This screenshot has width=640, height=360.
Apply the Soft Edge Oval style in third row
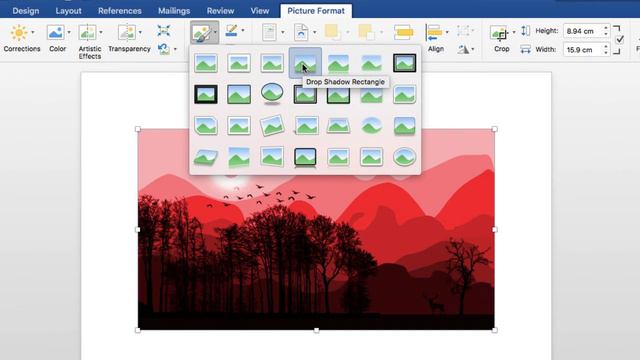(x=371, y=125)
